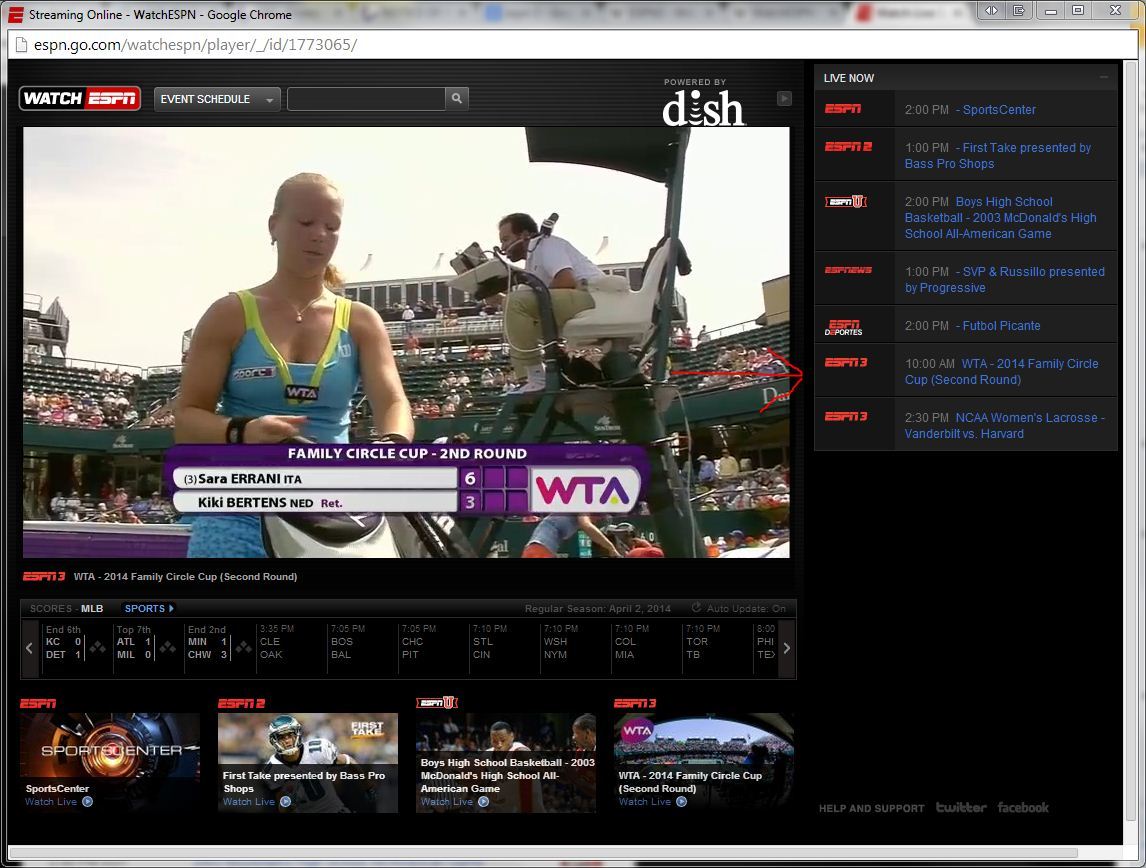Minimize the Live Now list

[1104, 77]
